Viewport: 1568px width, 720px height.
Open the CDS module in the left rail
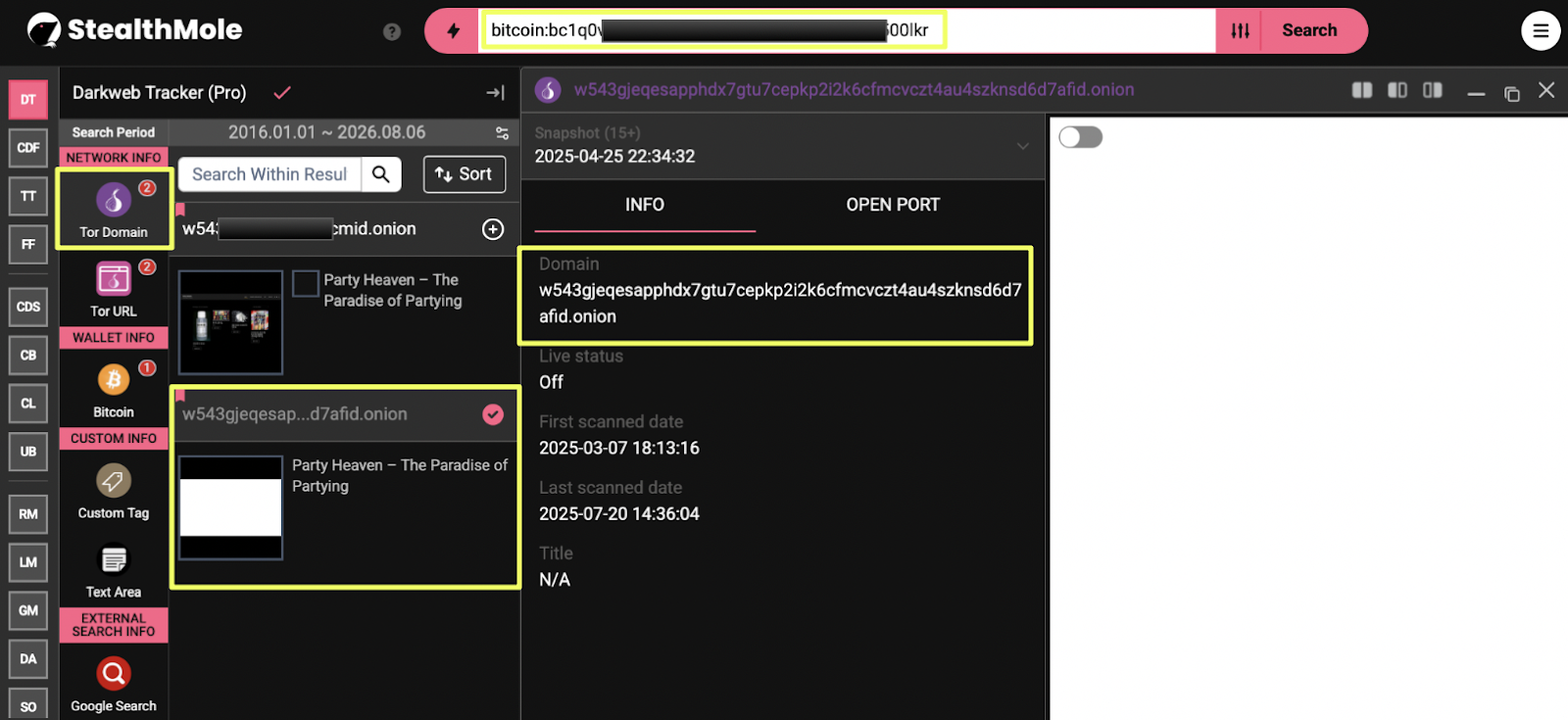click(x=28, y=307)
